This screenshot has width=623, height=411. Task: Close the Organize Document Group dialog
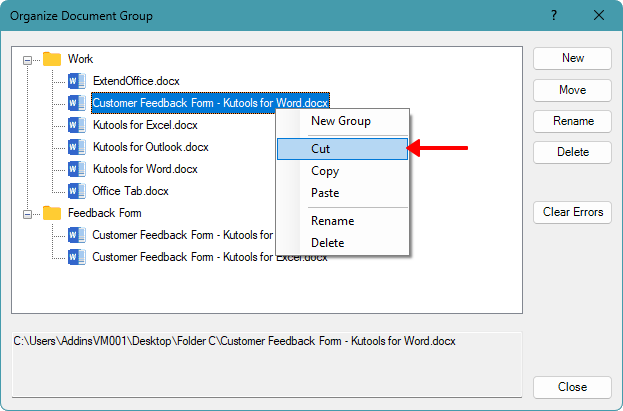(599, 16)
